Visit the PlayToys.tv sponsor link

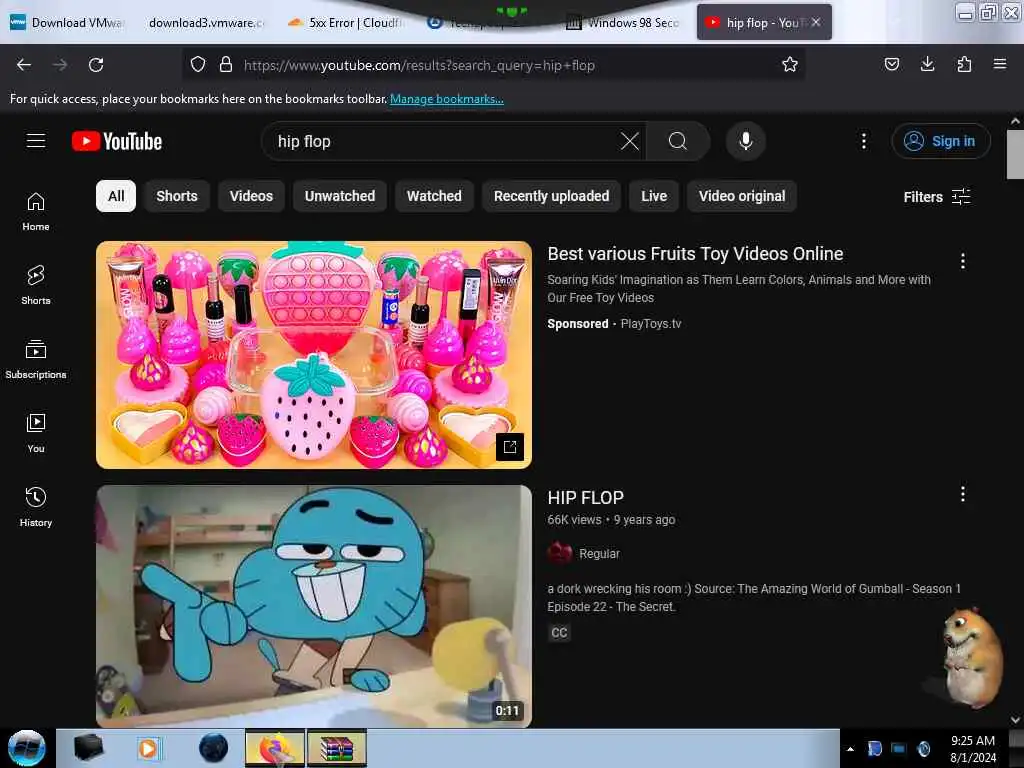[650, 323]
